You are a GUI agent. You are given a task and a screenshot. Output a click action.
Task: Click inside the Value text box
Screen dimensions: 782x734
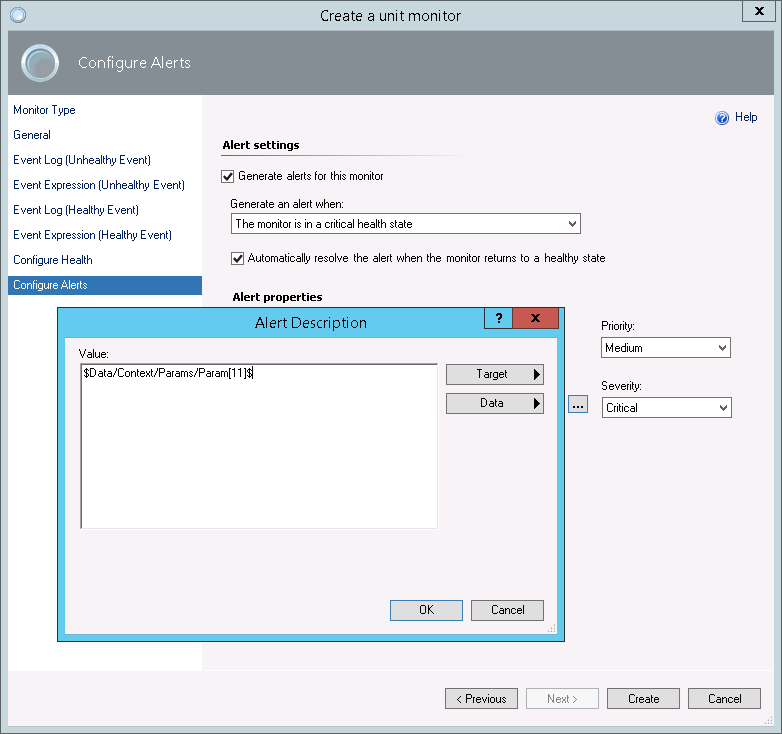click(x=259, y=446)
